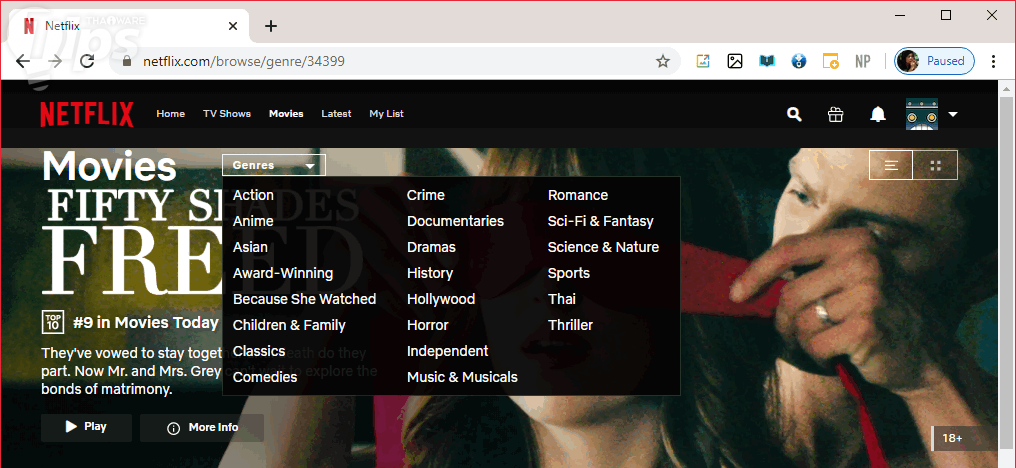Select Because She Watched genre

point(305,299)
